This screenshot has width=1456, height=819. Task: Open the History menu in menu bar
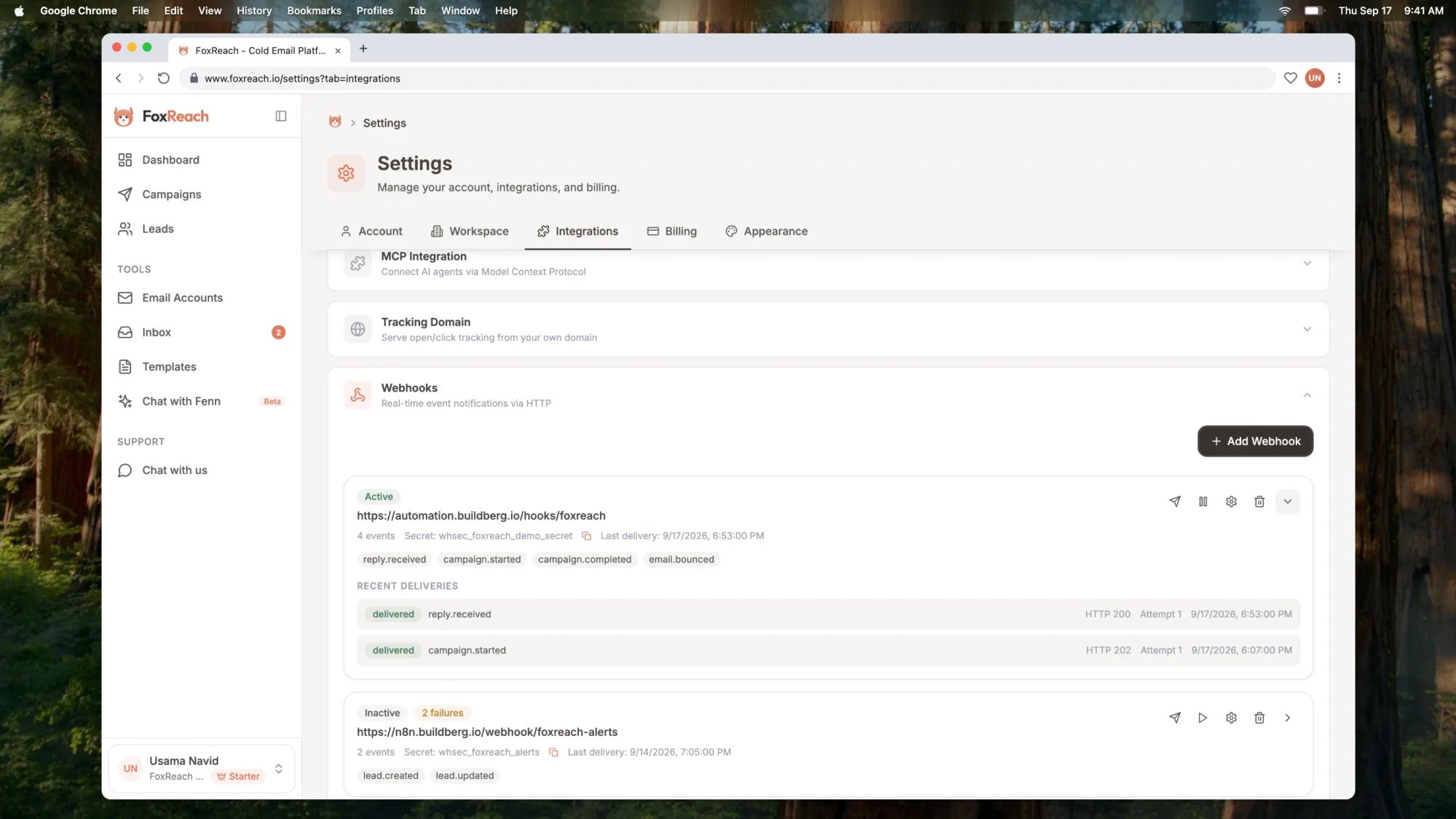coord(253,10)
